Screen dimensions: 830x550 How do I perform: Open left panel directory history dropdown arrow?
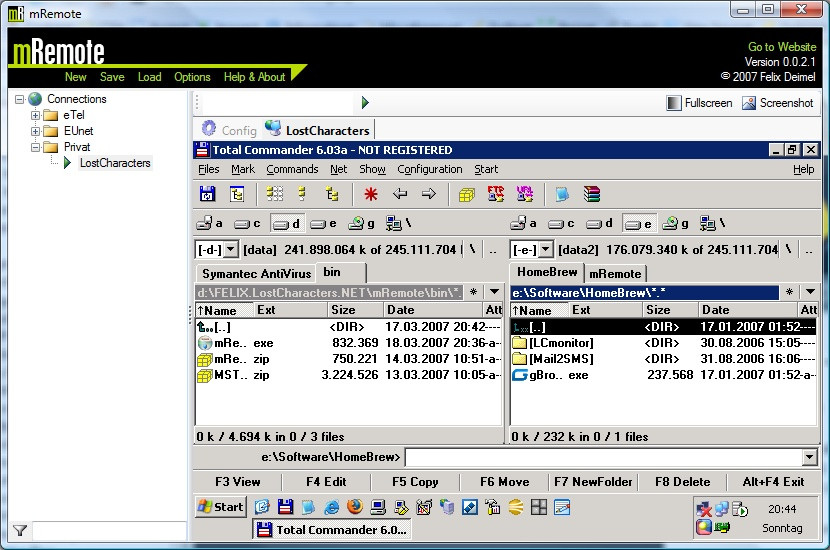tap(494, 292)
